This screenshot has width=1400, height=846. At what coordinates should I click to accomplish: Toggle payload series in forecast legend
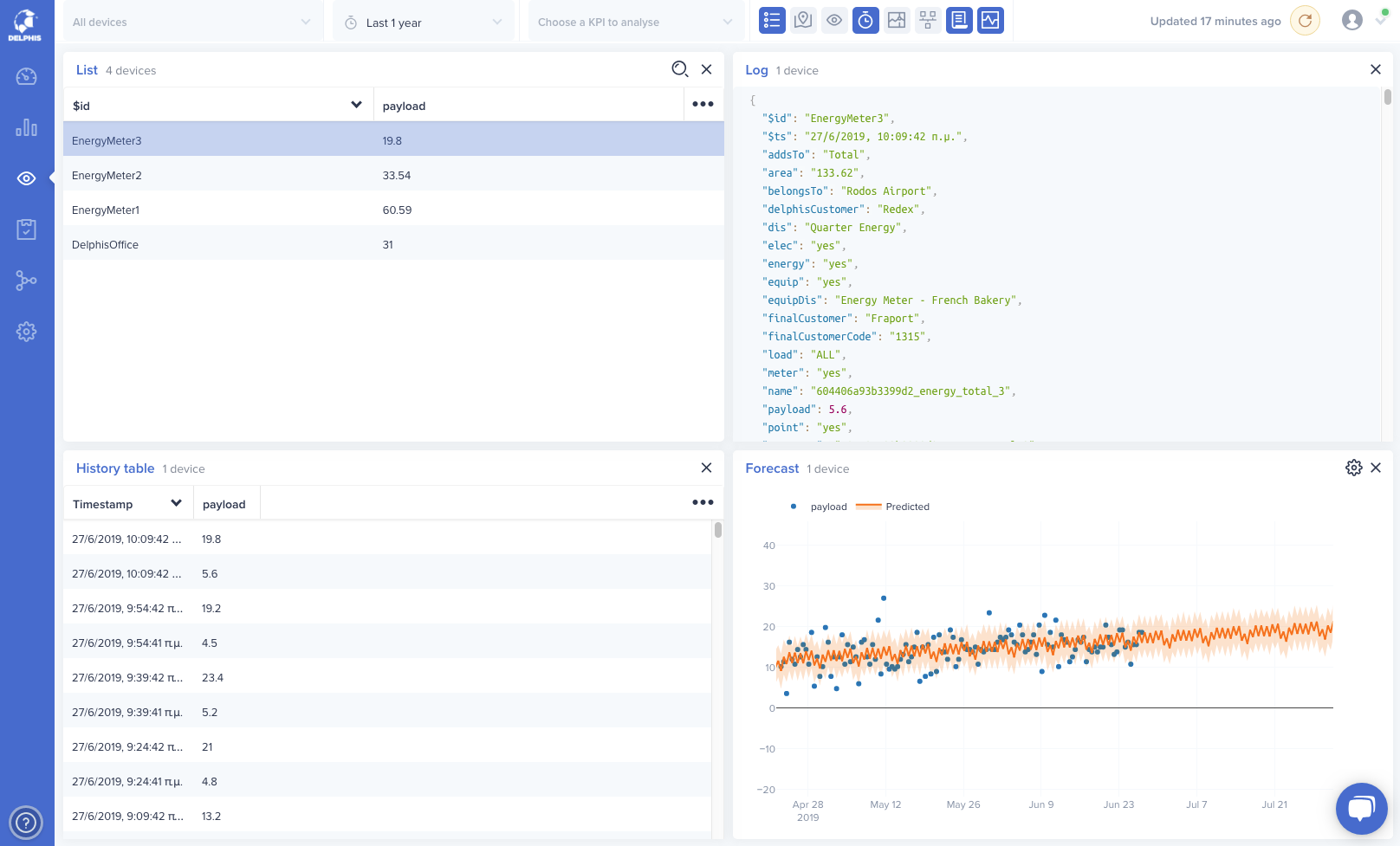(x=819, y=507)
